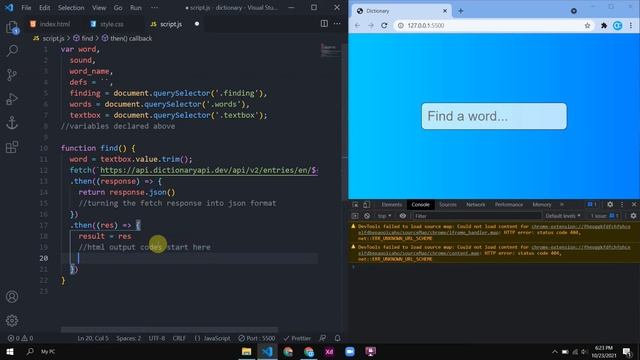Open the Default levels dropdown
640x360 pixels.
coord(563,216)
